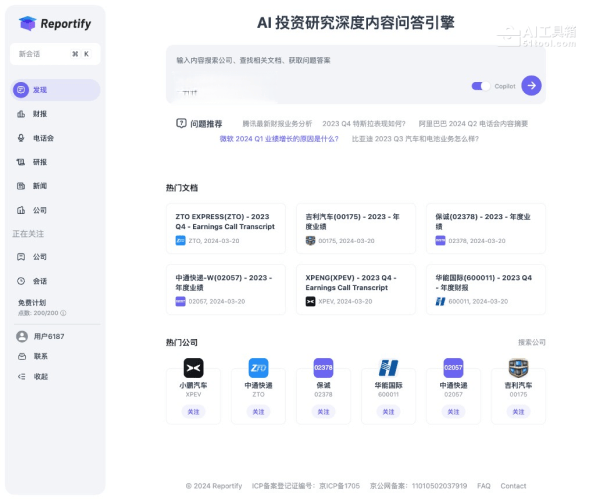Click the 搜索公司 link
600x500 pixels.
pyautogui.click(x=531, y=342)
